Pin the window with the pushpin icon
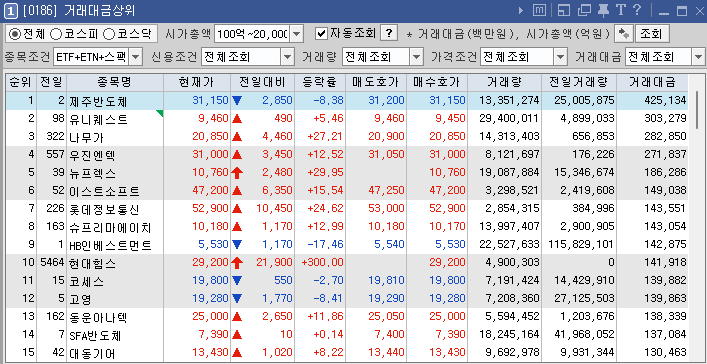Screen dimensions: 707x364 pos(603,10)
